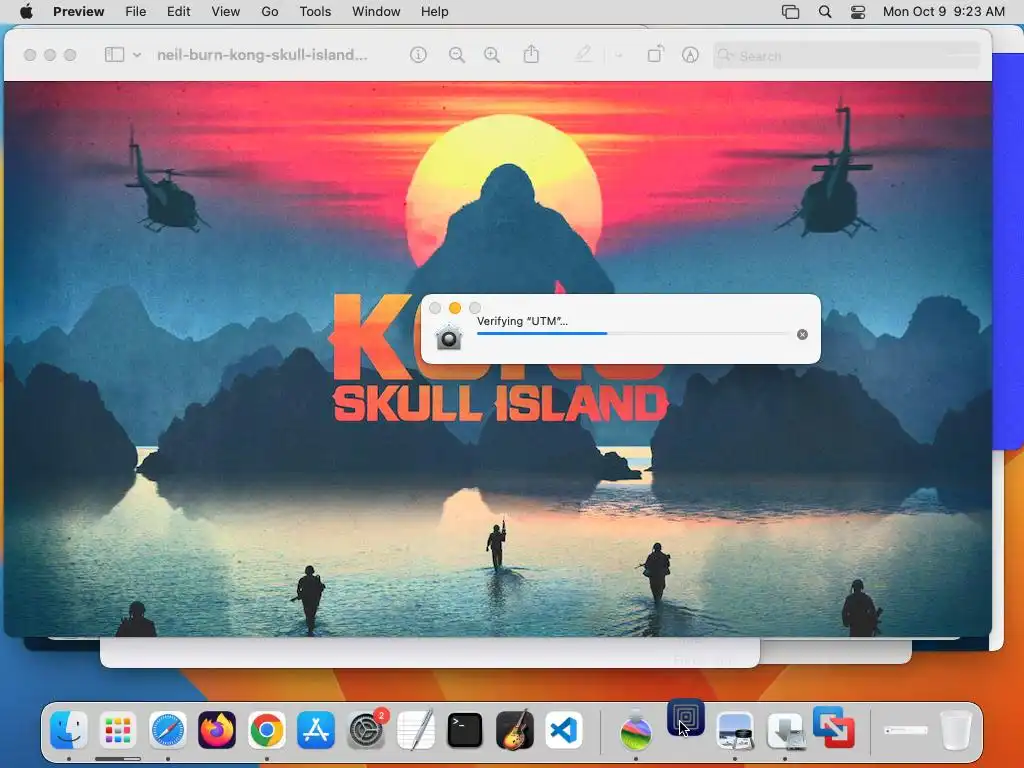Open the Go menu
This screenshot has height=768, width=1024.
[270, 12]
